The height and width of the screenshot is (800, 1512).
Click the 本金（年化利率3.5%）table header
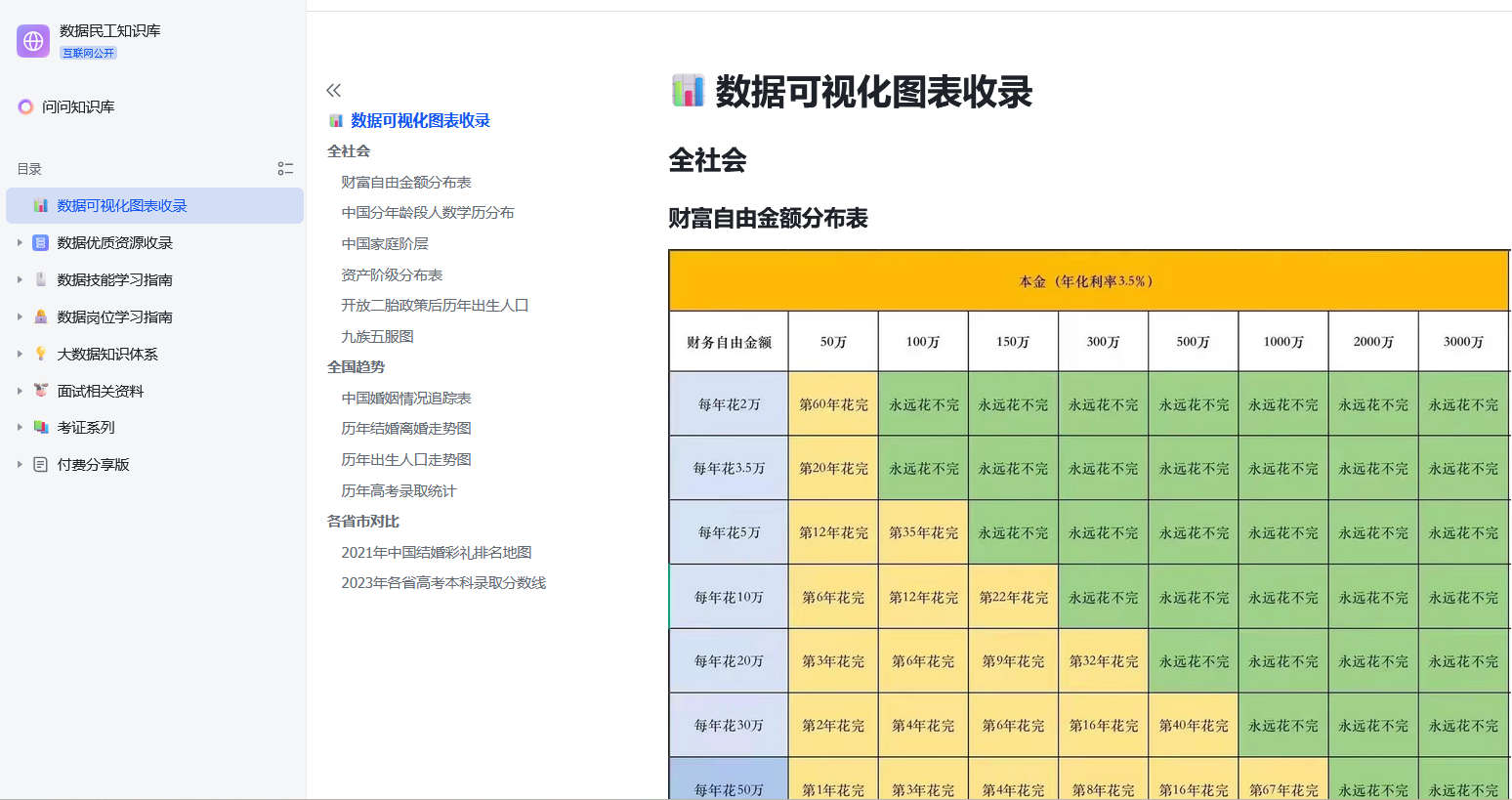(1087, 281)
